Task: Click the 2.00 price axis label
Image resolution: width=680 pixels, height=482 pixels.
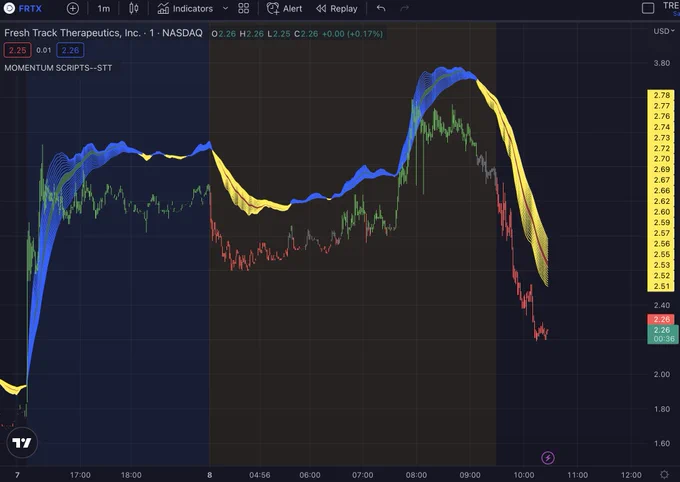Action: click(662, 374)
